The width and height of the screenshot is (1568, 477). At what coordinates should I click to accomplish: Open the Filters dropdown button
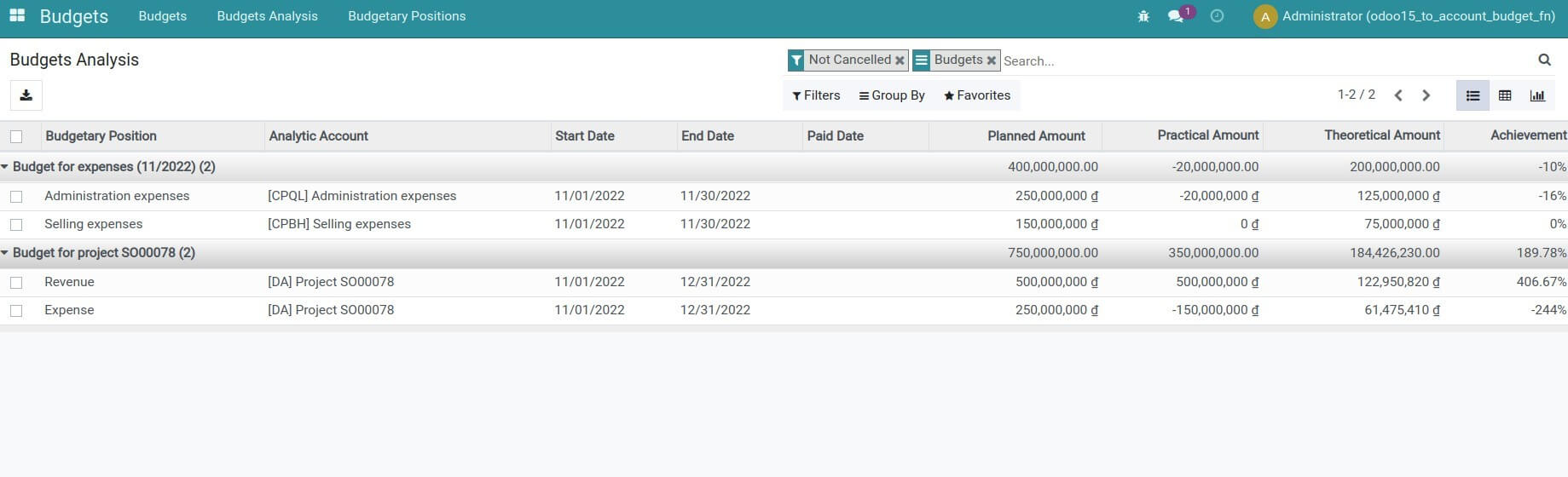click(x=816, y=95)
